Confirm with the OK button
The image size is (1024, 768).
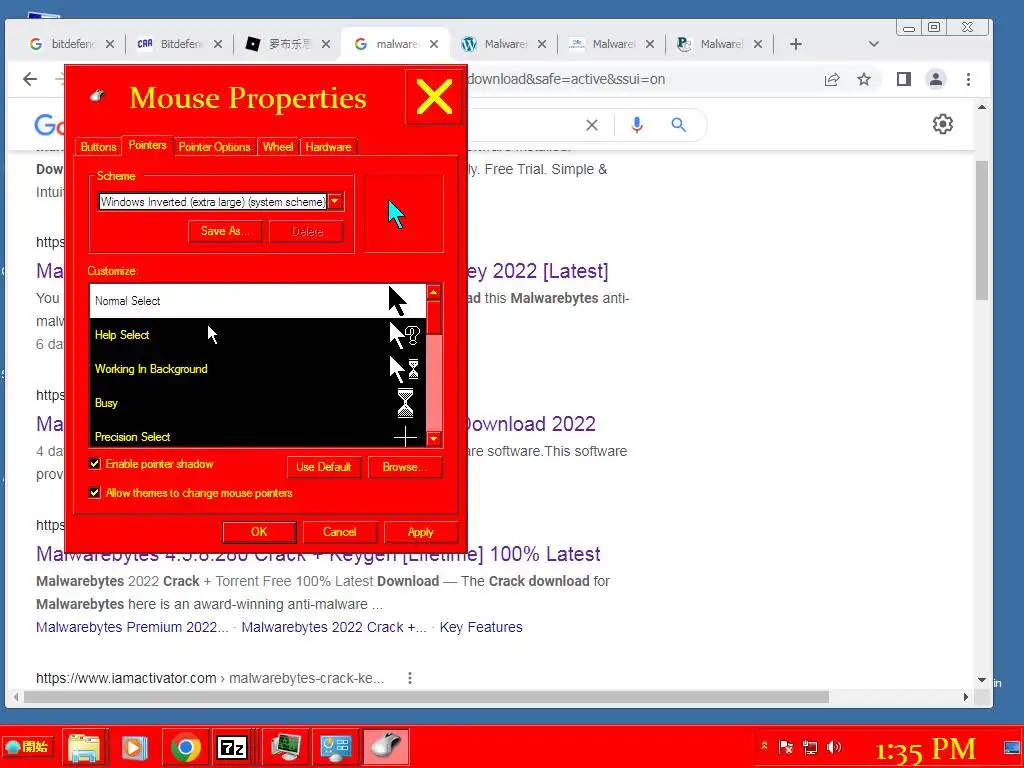(259, 532)
